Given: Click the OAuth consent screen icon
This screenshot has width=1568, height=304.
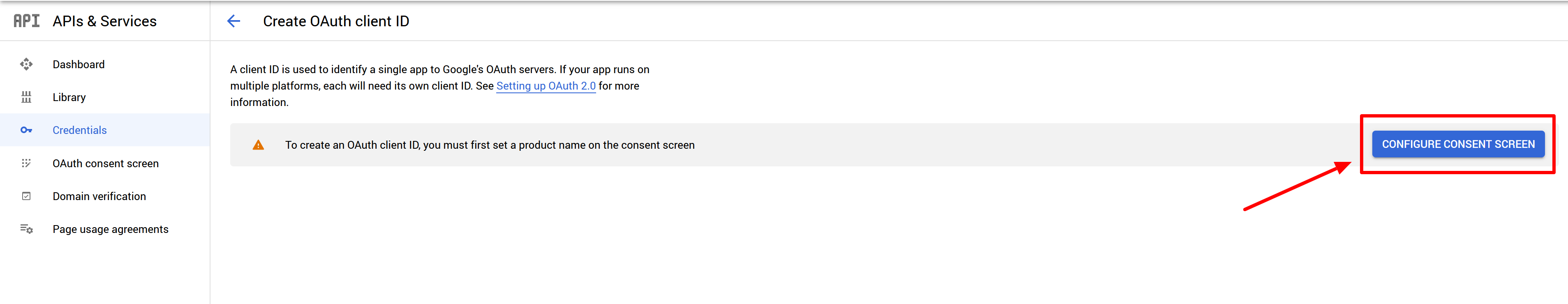Looking at the screenshot, I should [x=26, y=163].
